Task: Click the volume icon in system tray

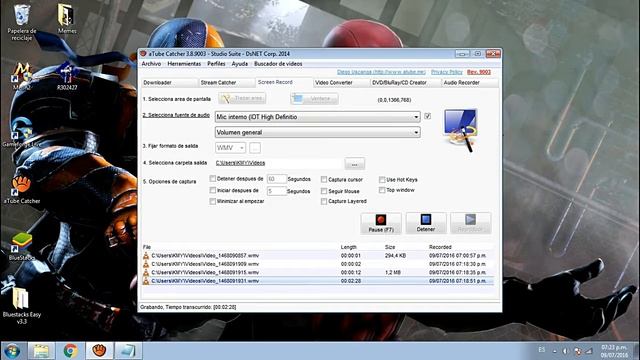Action: 565,351
